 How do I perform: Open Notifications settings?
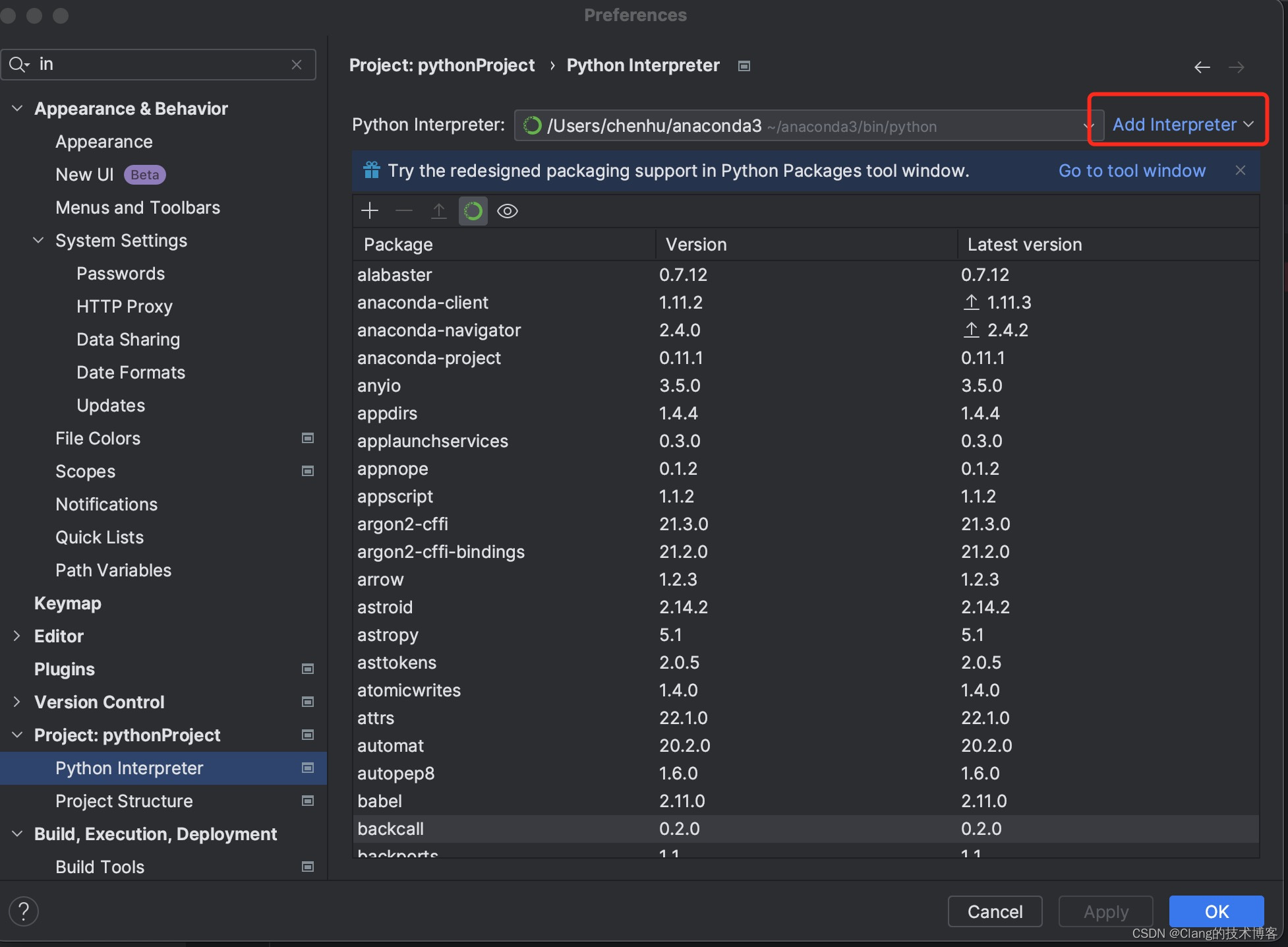106,504
